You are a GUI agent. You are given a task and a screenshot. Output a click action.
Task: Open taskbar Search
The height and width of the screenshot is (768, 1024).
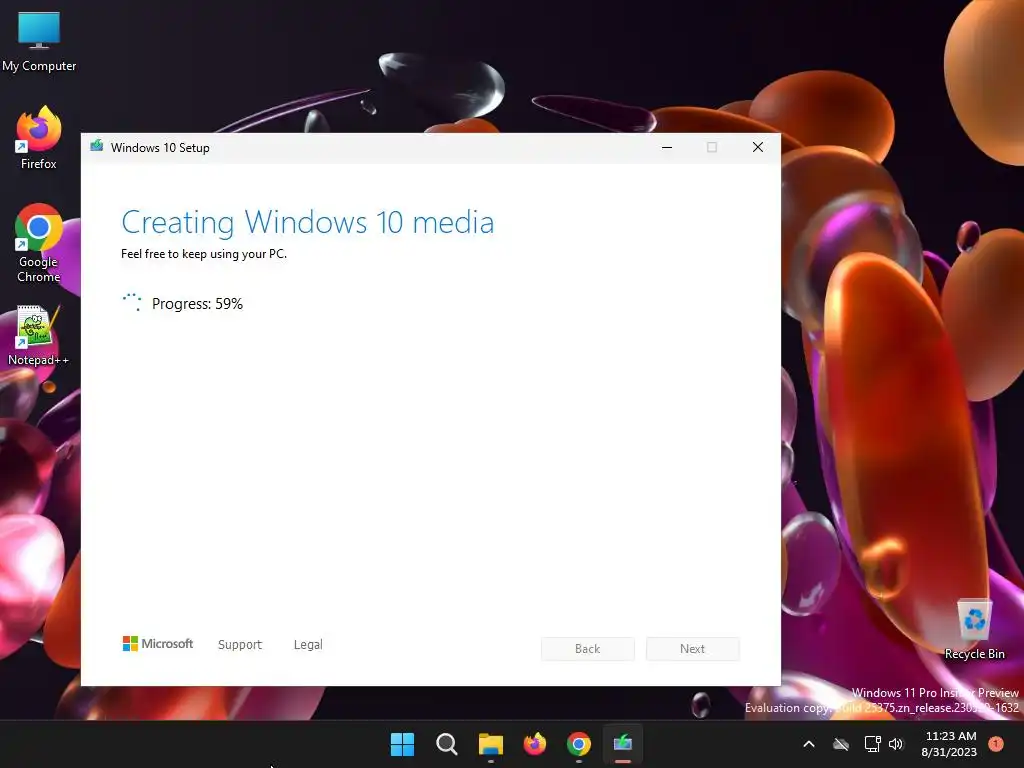pos(447,744)
